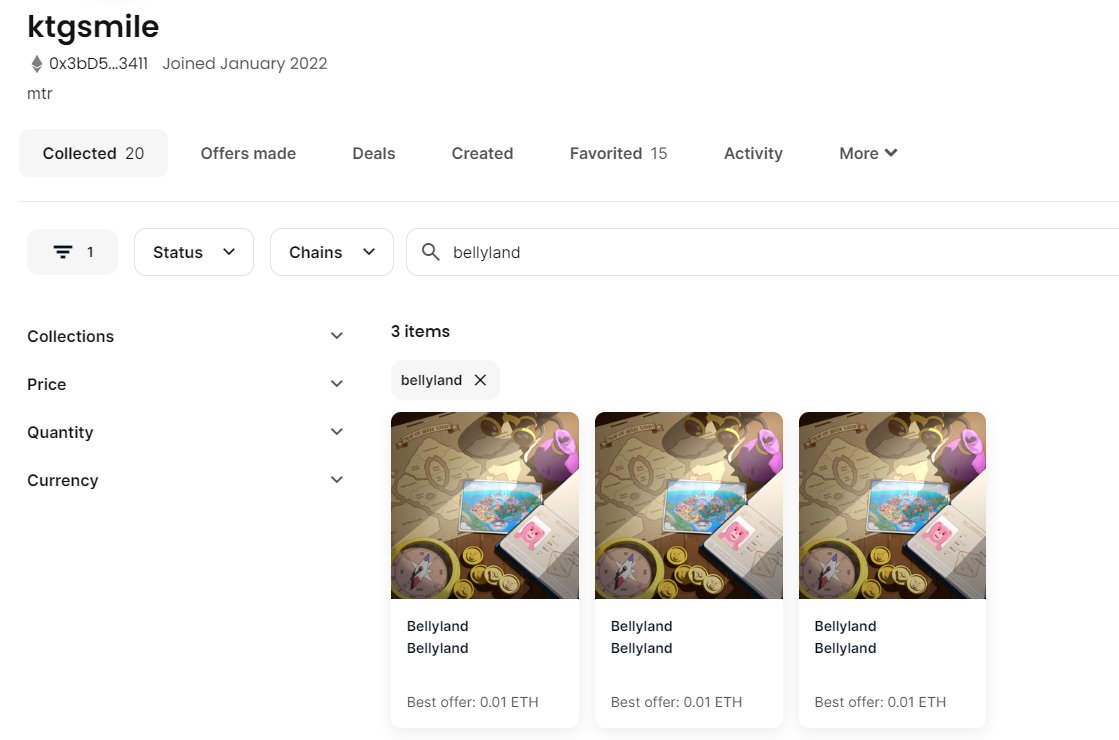Viewport: 1119px width, 740px height.
Task: Remove the bellyland filter chip via X
Action: coord(480,380)
